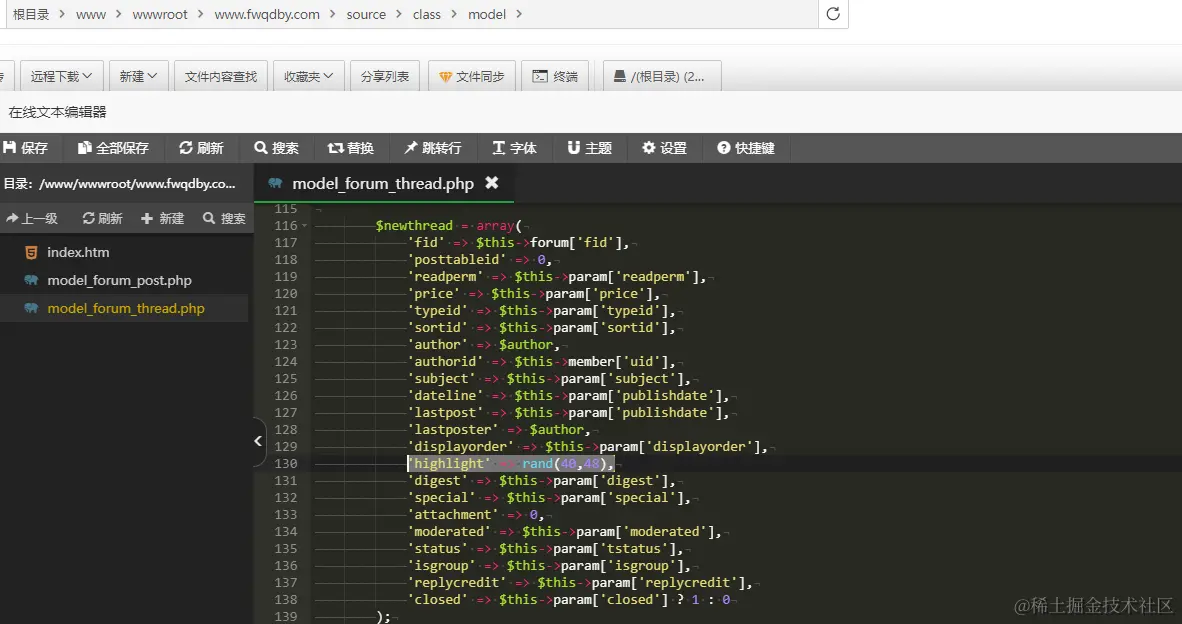Open the 收藏夹 dropdown

coord(308,76)
